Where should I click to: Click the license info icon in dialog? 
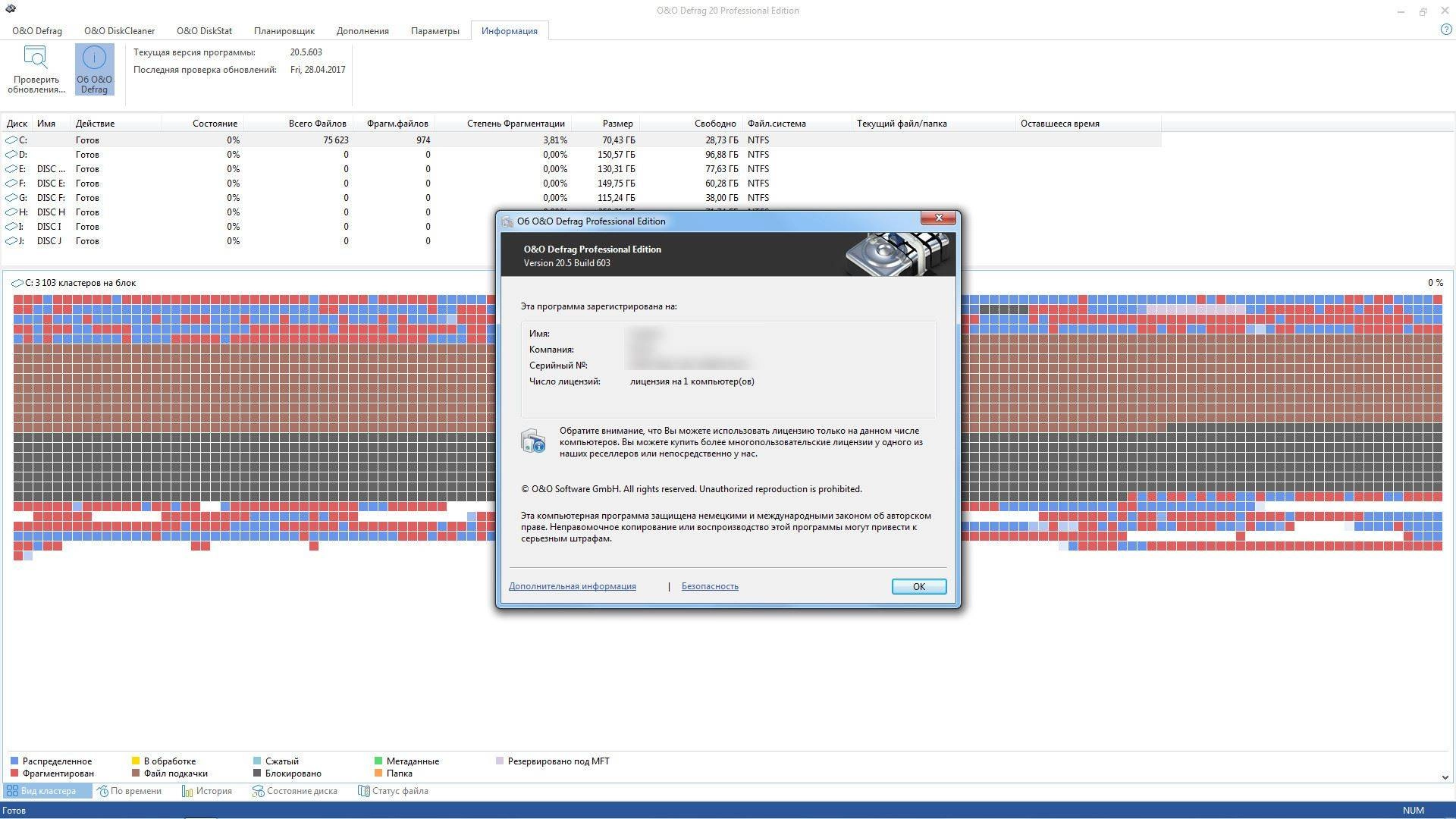point(533,441)
